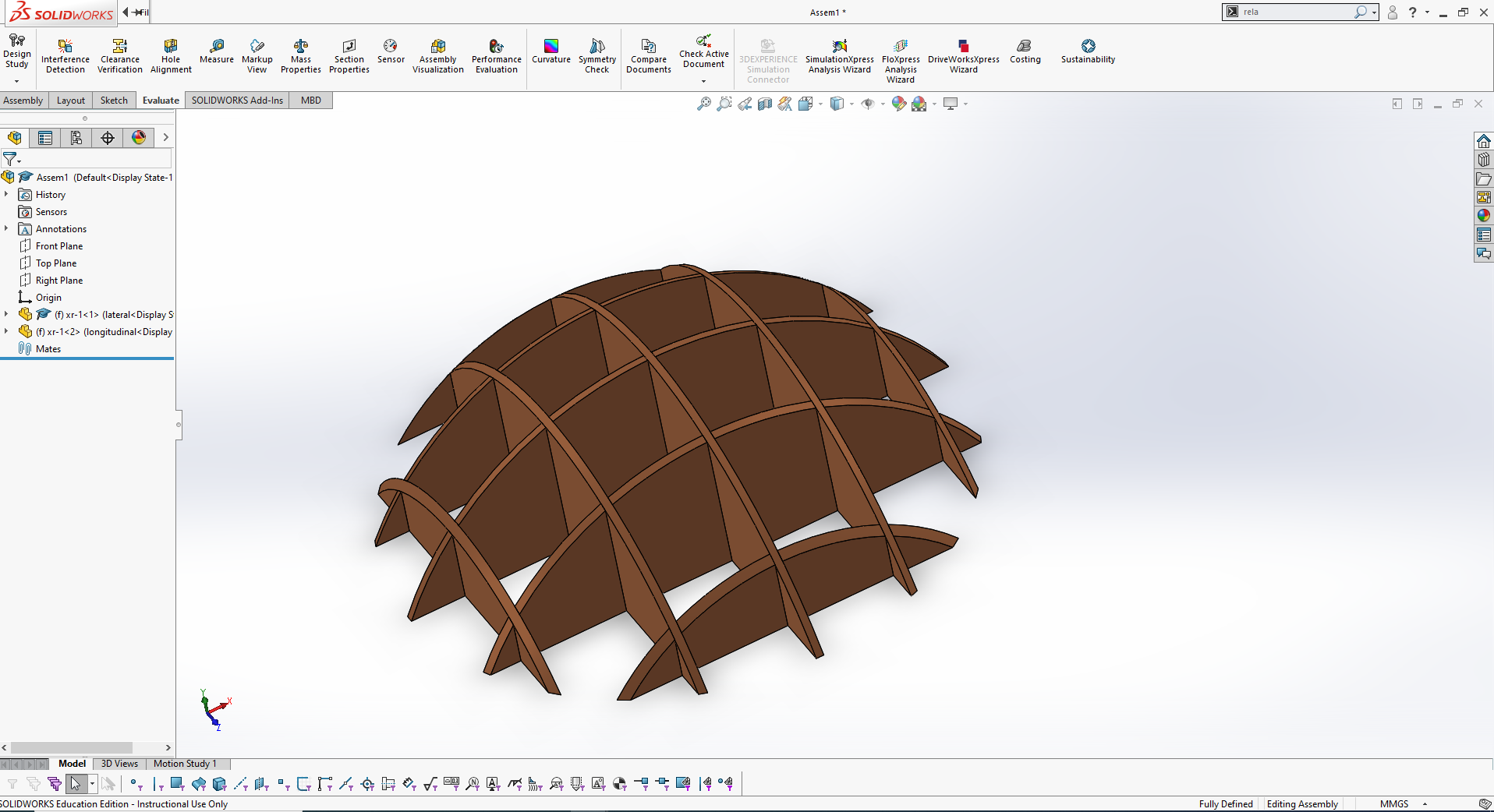Open the MBD tab
This screenshot has height=812, width=1494.
pyautogui.click(x=311, y=101)
